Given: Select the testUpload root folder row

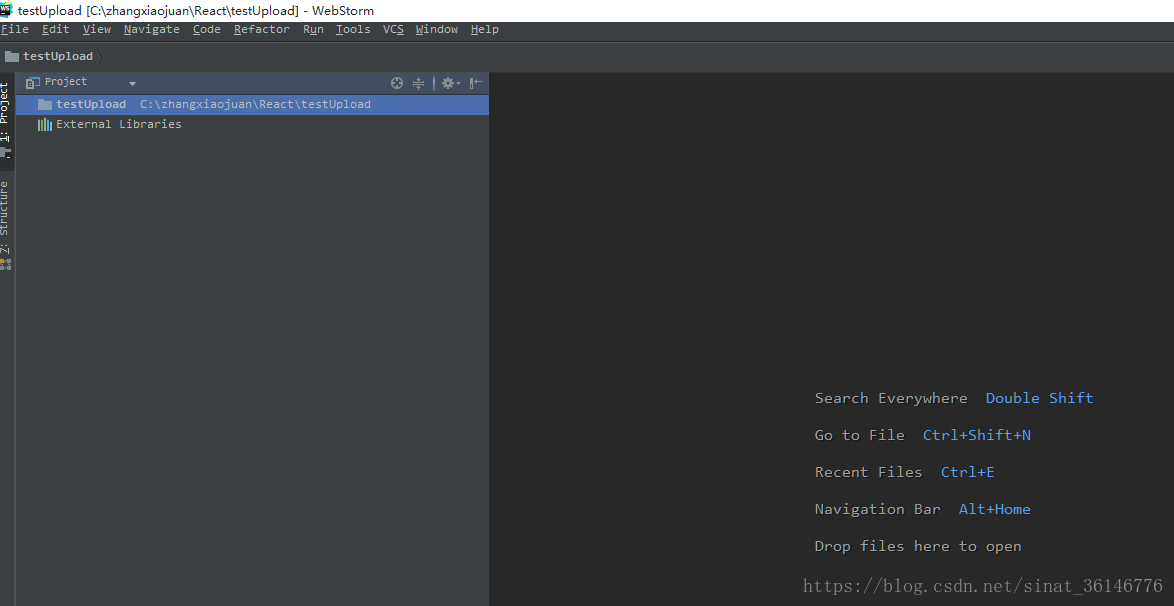Looking at the screenshot, I should tap(252, 104).
